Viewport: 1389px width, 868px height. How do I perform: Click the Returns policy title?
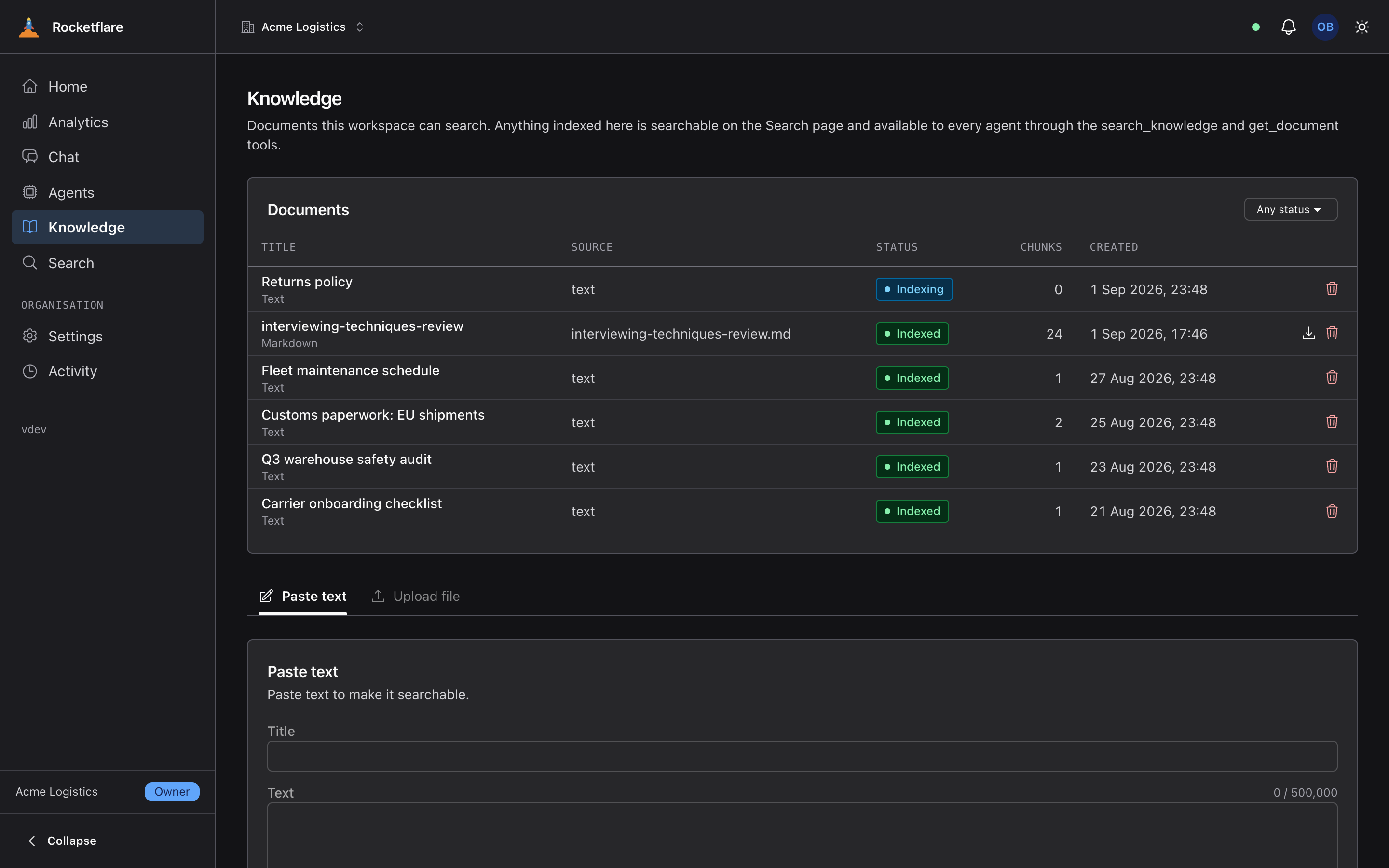(x=307, y=281)
